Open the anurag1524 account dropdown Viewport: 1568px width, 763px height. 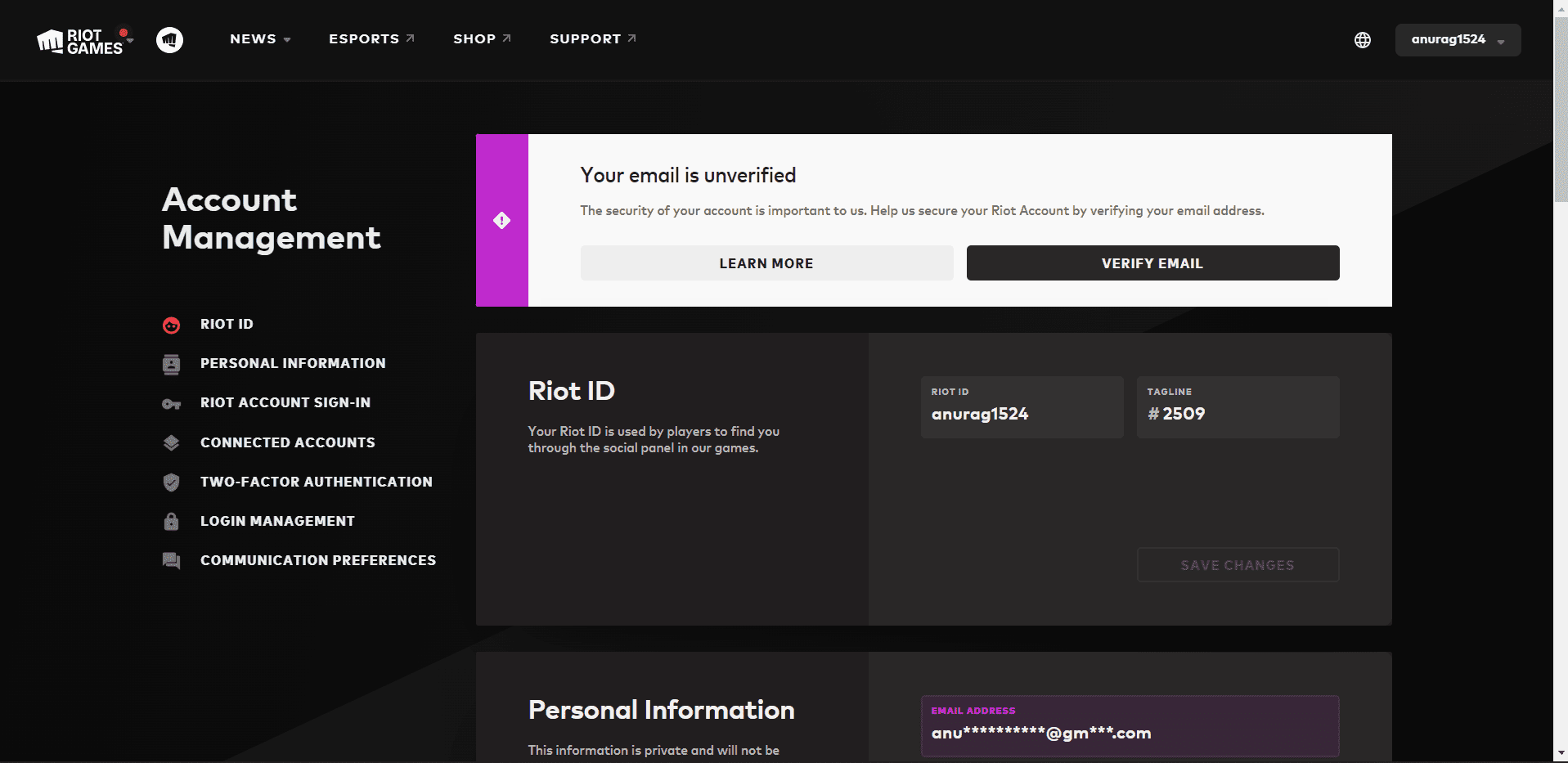[x=1457, y=40]
